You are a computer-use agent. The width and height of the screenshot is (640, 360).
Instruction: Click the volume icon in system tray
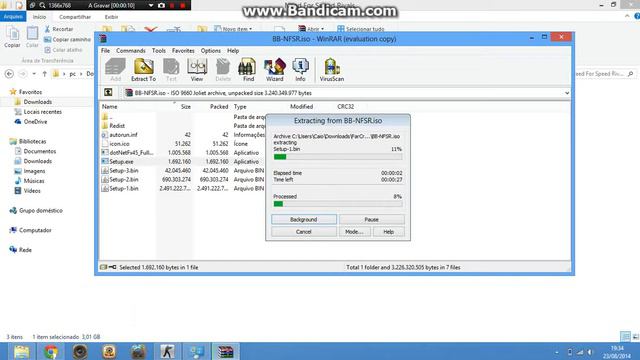[590, 351]
